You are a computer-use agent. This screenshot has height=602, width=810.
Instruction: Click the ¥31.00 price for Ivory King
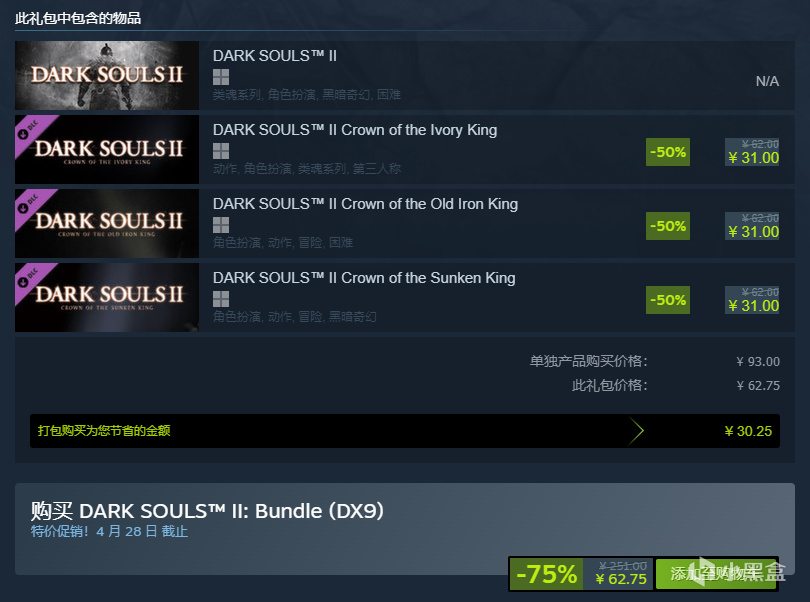(x=753, y=158)
